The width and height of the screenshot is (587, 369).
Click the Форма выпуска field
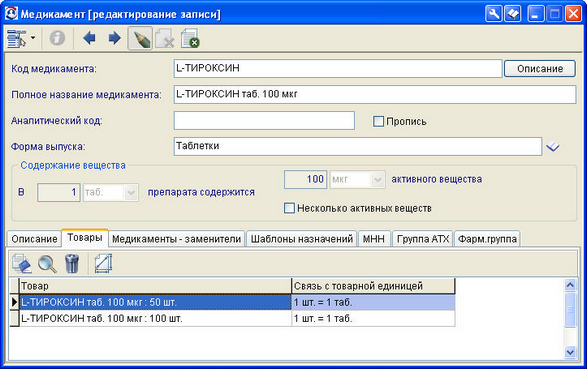tap(358, 146)
